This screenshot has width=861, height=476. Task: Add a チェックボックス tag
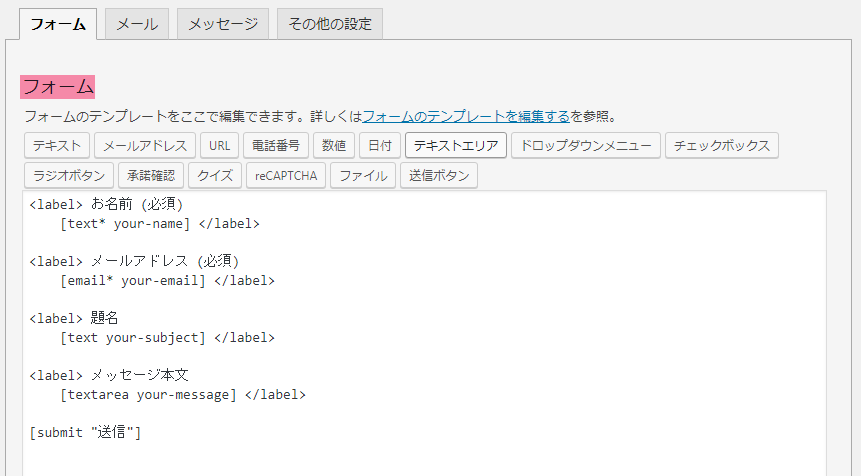pyautogui.click(x=722, y=145)
